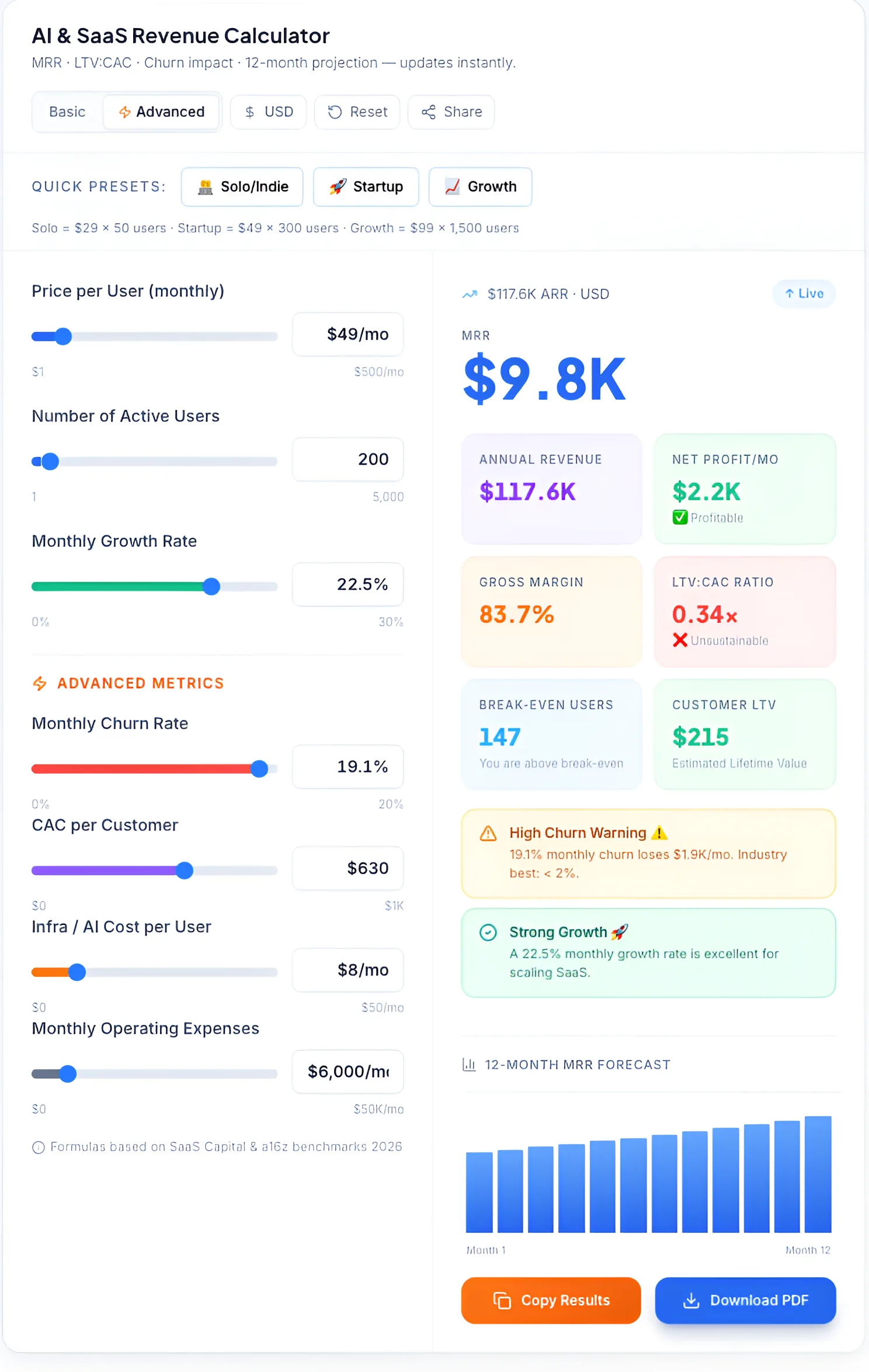
Task: Click the Copy Results button
Action: click(x=551, y=1300)
